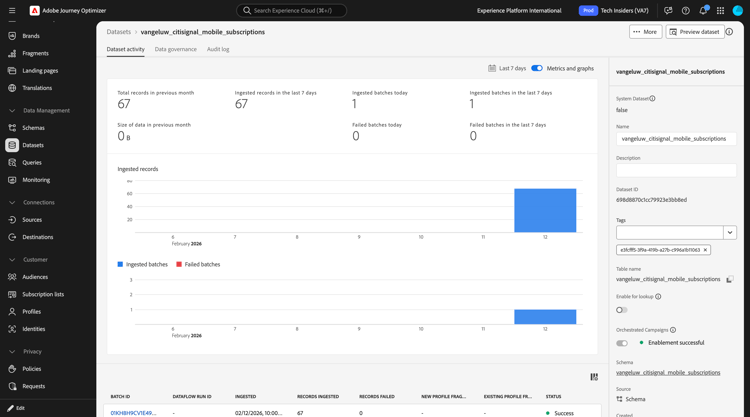Click the ingested records bar for day 12
The height and width of the screenshot is (417, 750).
pyautogui.click(x=545, y=210)
